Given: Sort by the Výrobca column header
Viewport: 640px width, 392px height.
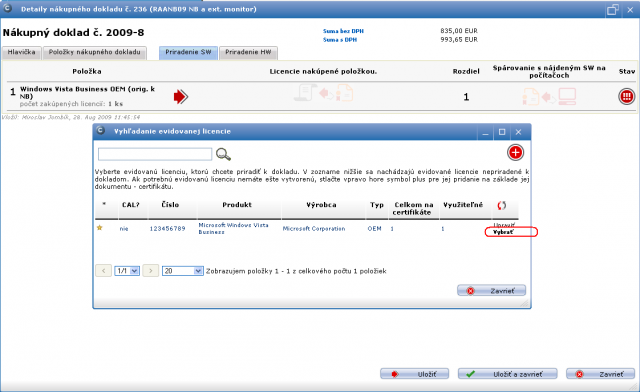Looking at the screenshot, I should (x=321, y=205).
